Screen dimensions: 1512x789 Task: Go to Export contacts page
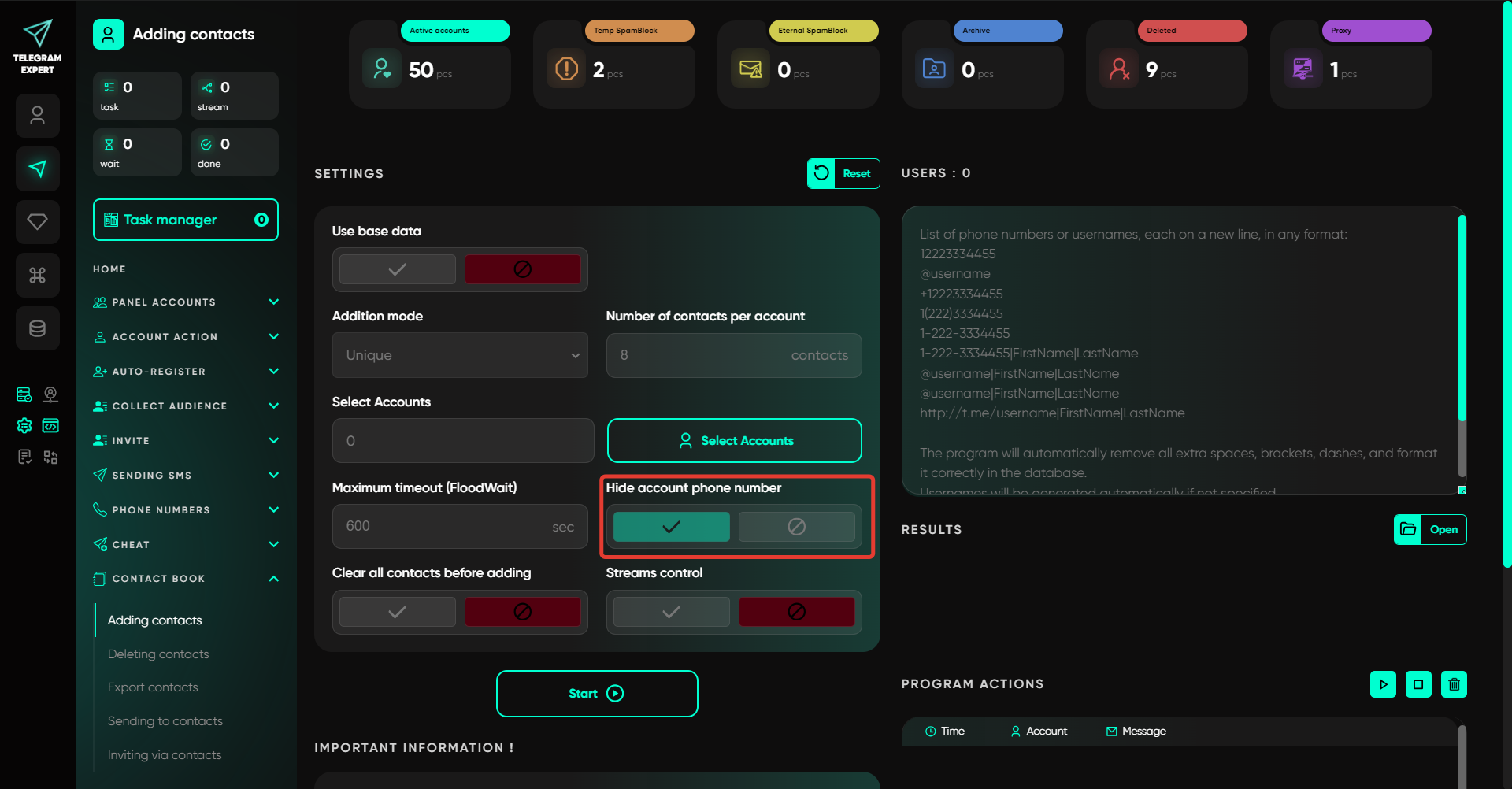pos(153,687)
